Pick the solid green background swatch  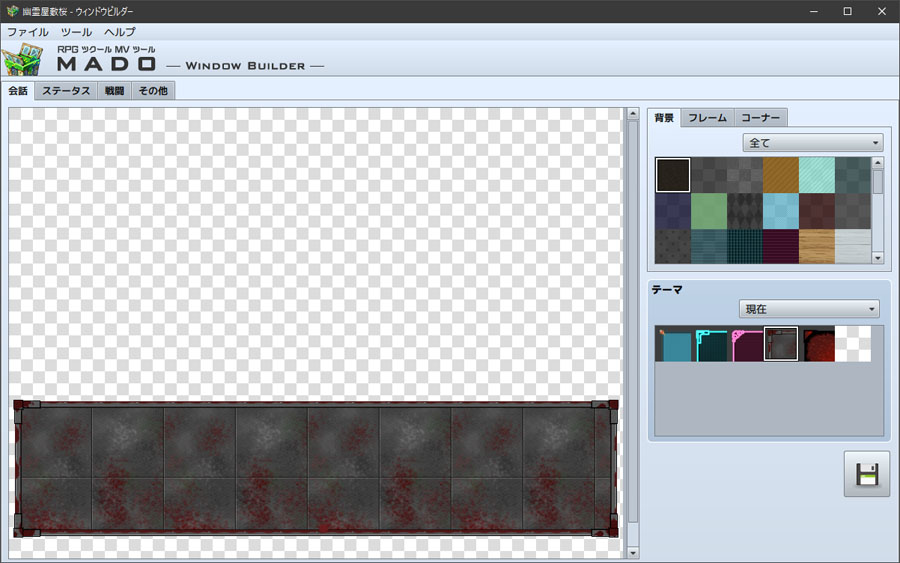709,211
